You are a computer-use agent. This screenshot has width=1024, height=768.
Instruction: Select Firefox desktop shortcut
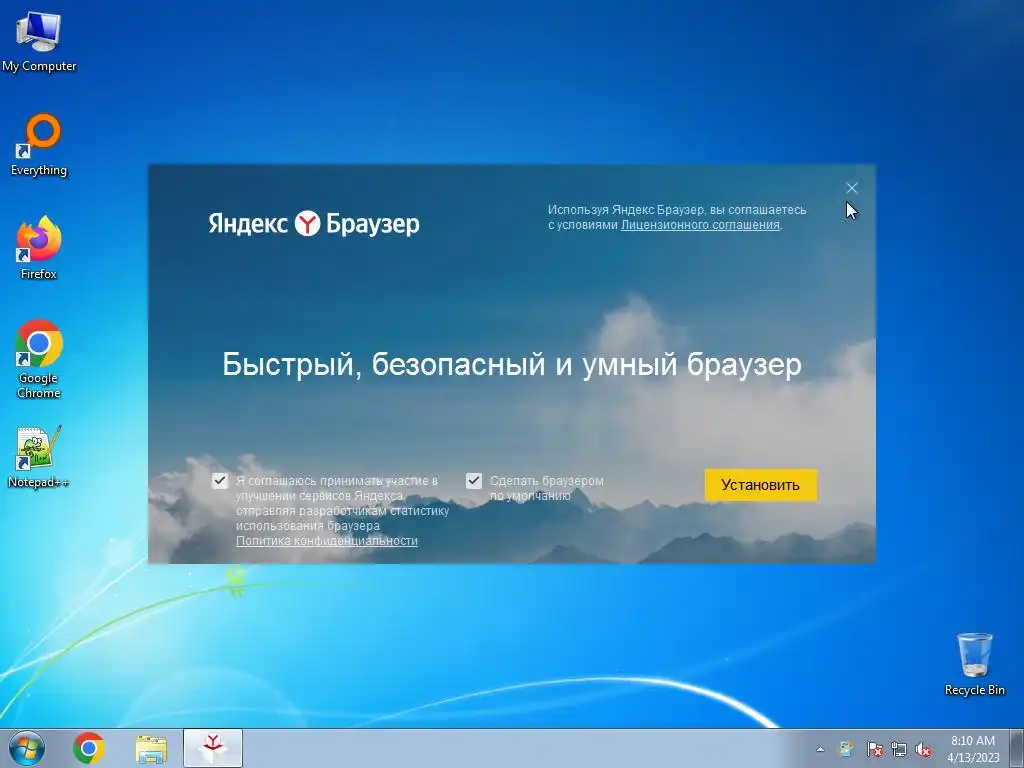pos(39,248)
